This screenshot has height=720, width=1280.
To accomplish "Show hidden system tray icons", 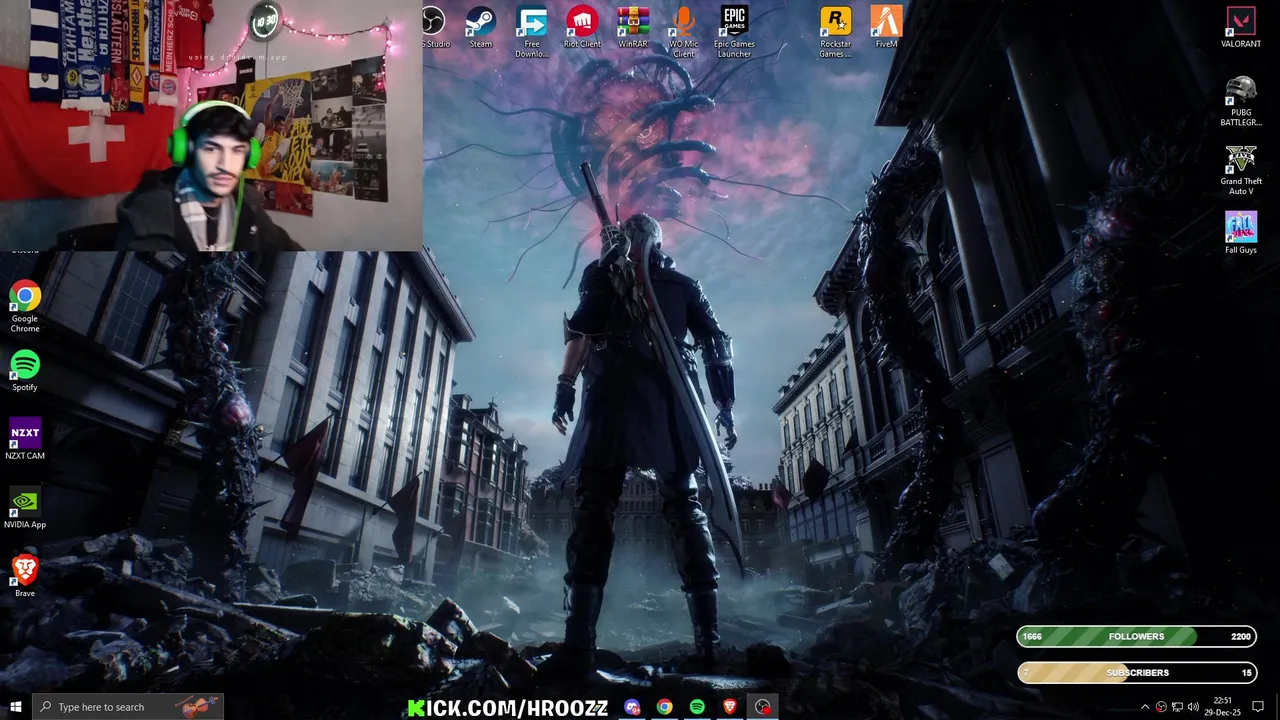I will coord(1145,707).
